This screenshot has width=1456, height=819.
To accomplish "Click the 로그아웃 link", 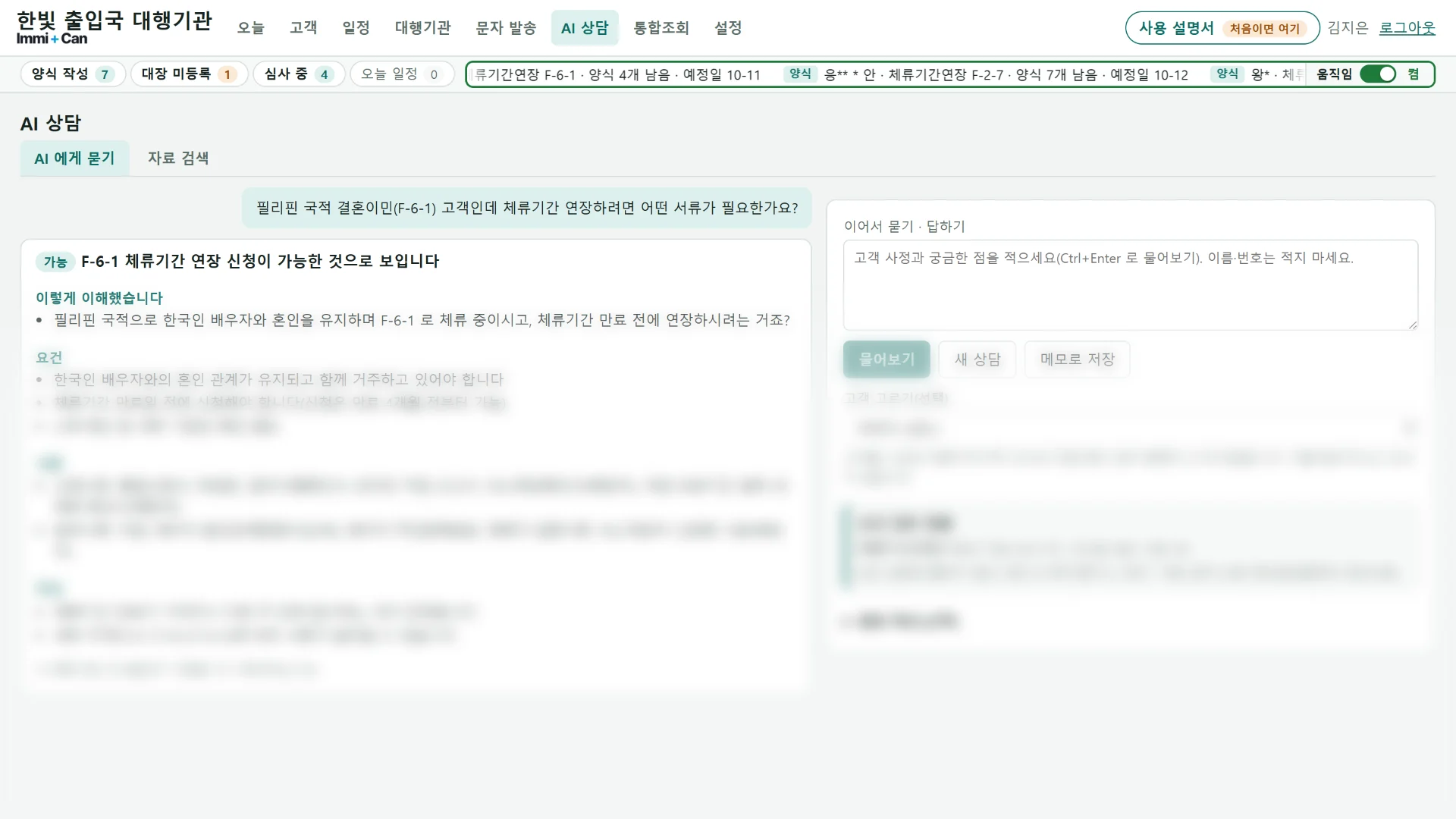I will coord(1407,28).
